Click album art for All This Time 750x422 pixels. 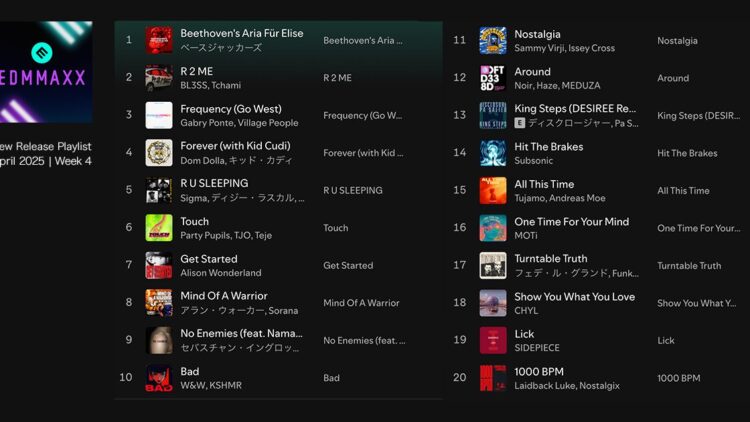493,190
